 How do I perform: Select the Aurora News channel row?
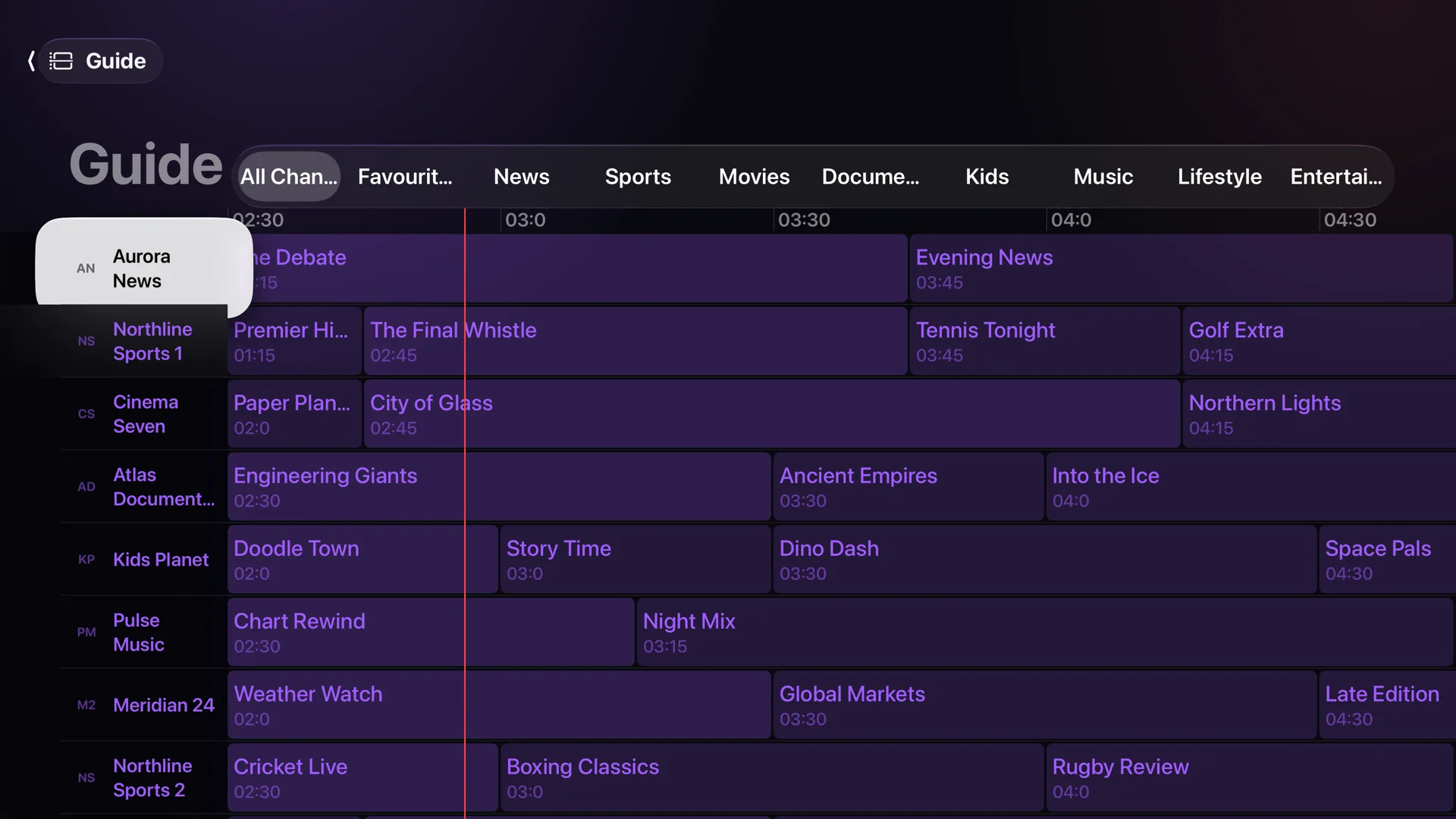[144, 268]
